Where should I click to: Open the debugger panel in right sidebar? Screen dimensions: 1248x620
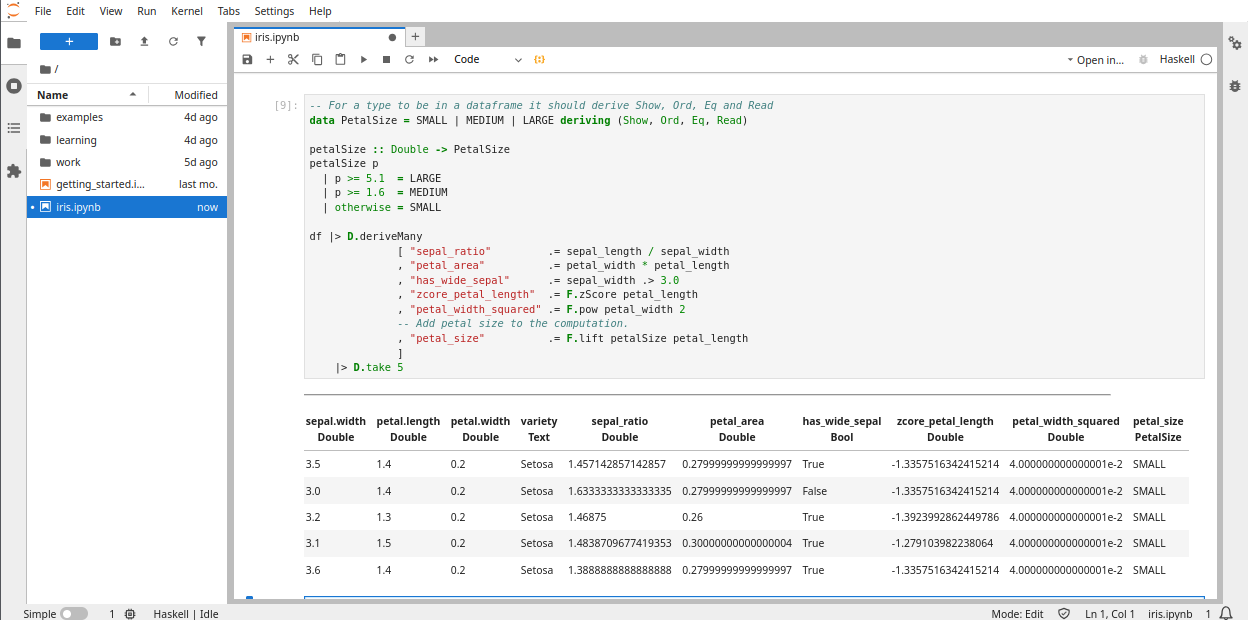coord(1235,85)
